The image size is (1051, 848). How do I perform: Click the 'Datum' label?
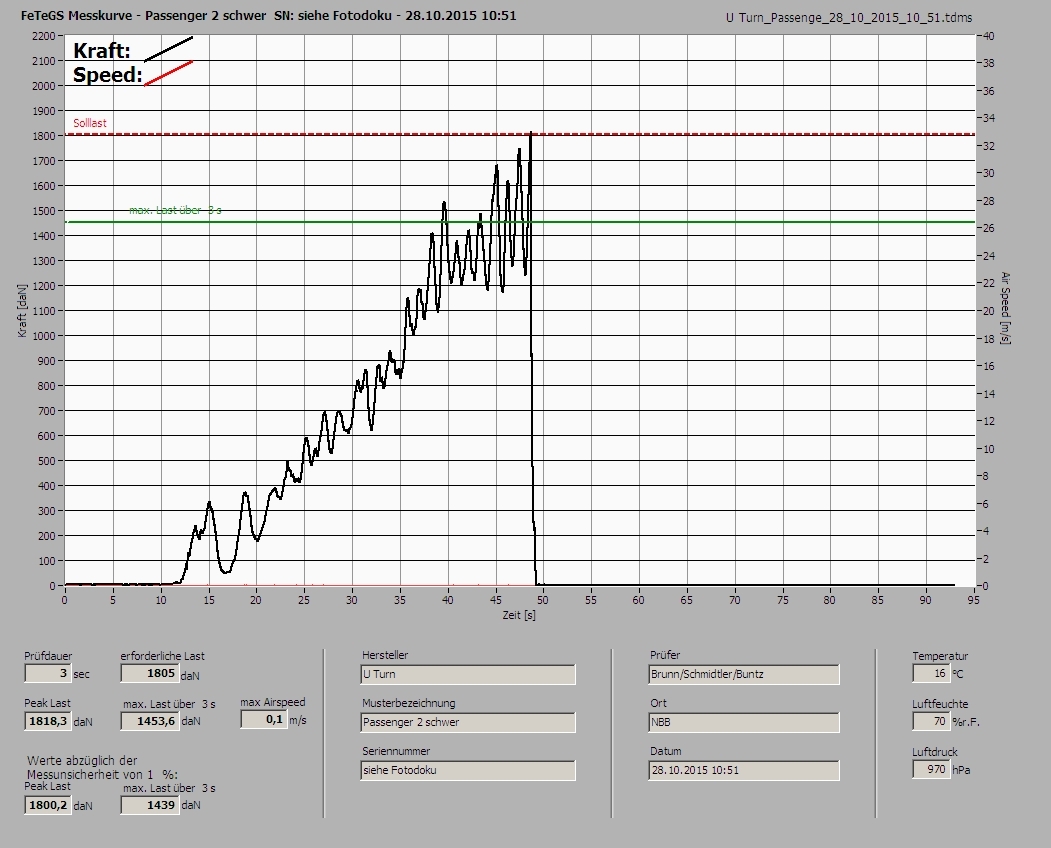[x=666, y=751]
